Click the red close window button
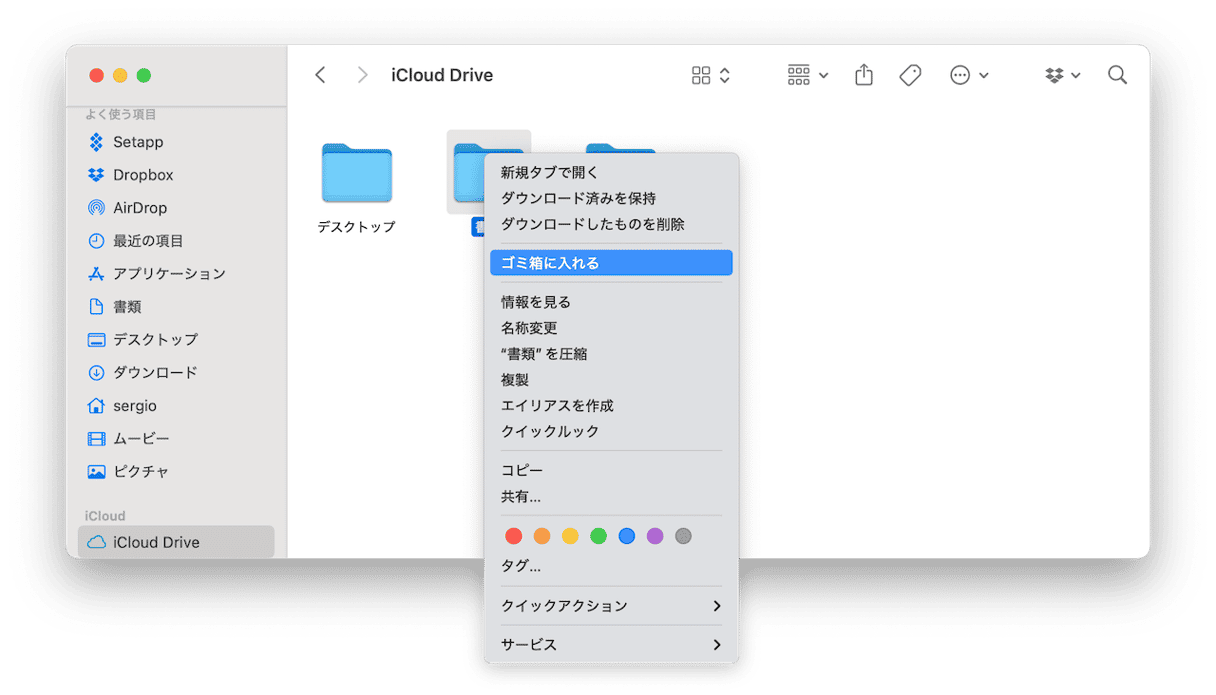 97,75
